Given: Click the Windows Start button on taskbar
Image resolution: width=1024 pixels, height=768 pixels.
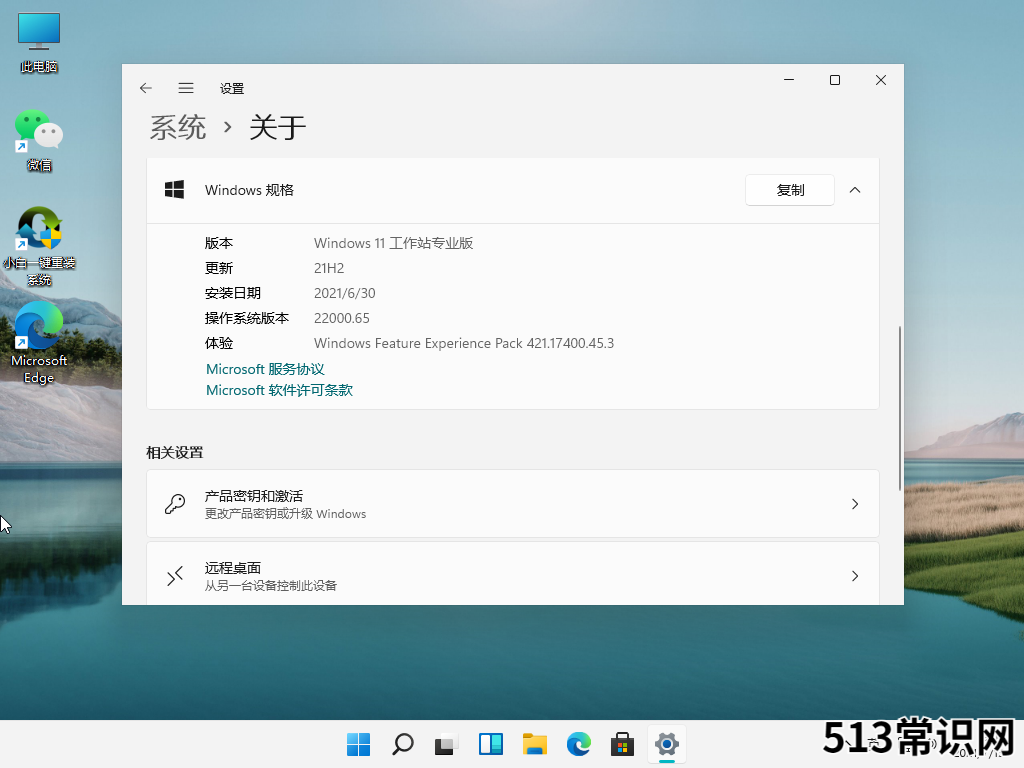Looking at the screenshot, I should point(358,744).
